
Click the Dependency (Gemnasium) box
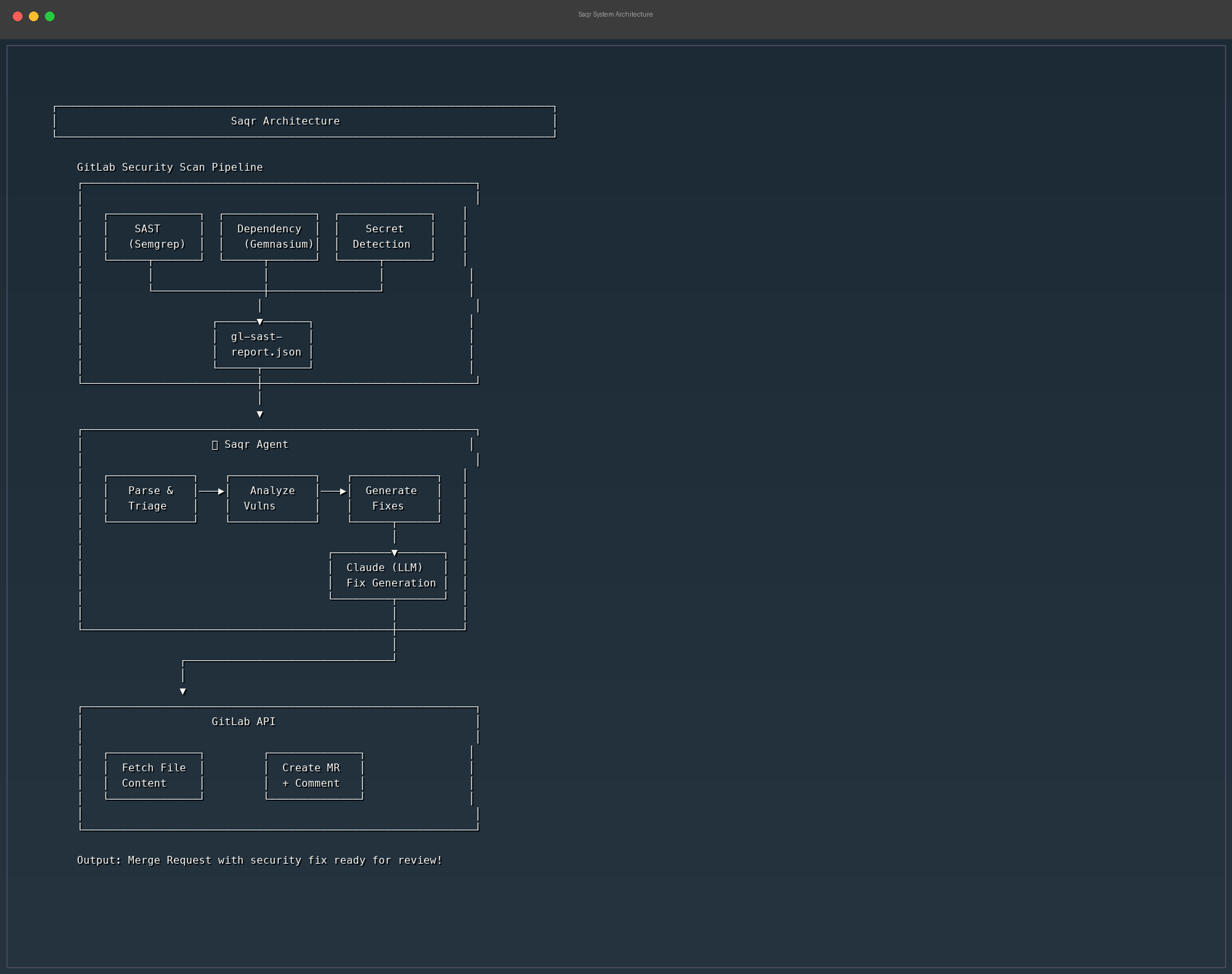[269, 237]
